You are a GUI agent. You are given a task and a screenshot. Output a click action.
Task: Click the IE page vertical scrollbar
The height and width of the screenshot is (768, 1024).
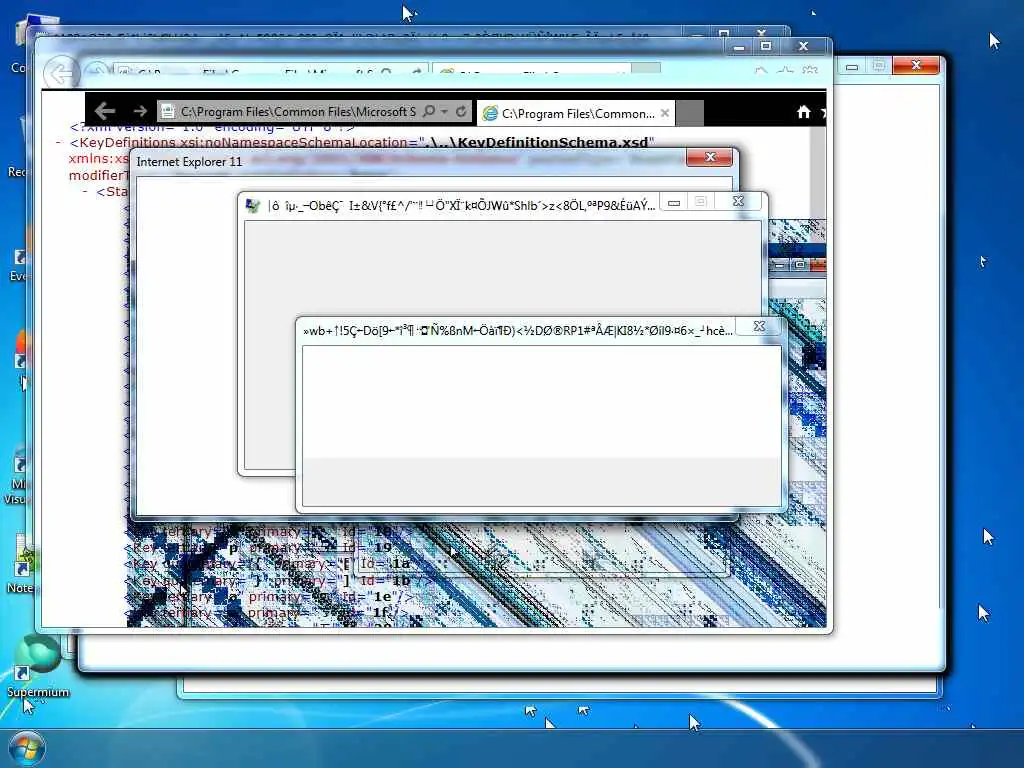pyautogui.click(x=818, y=173)
